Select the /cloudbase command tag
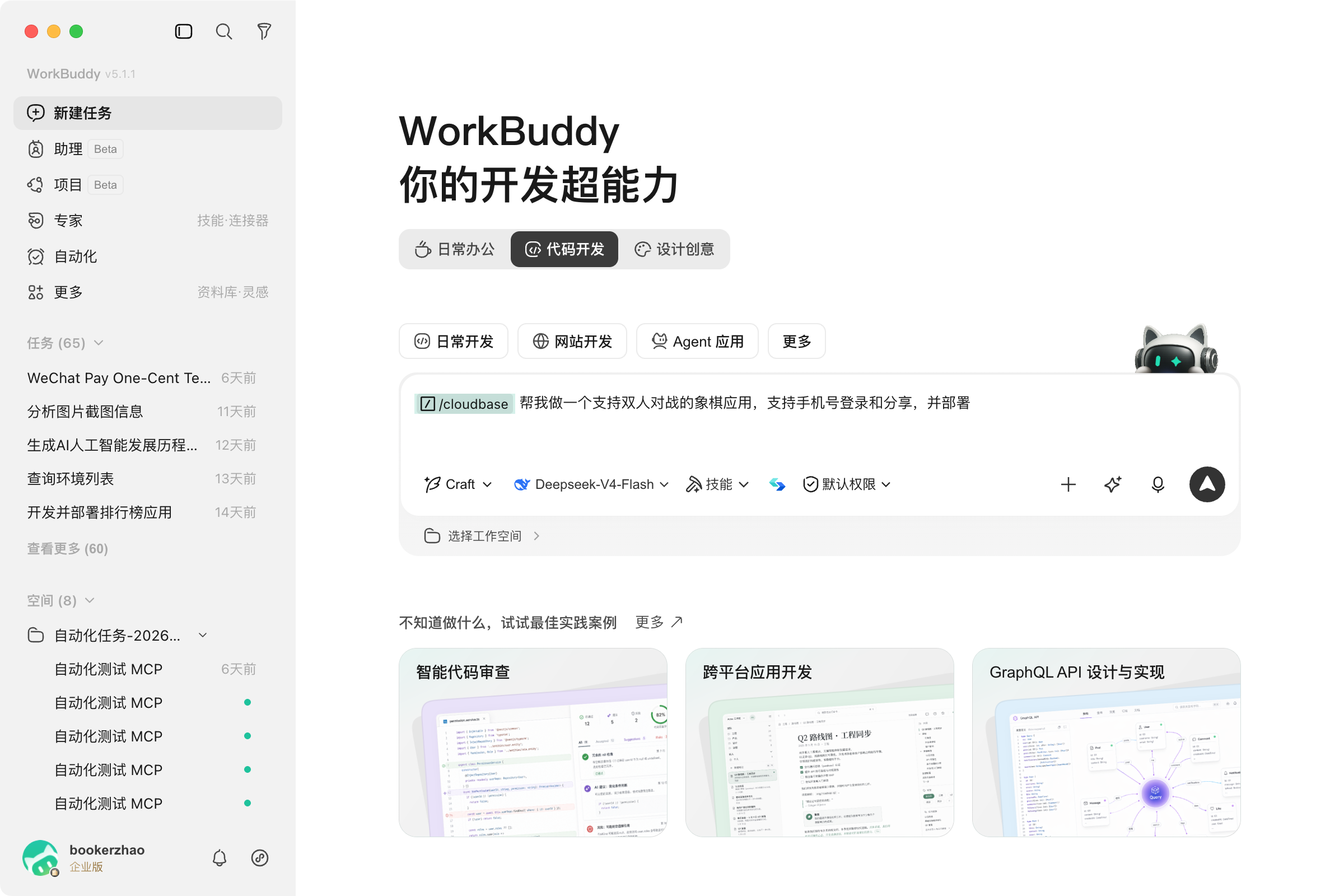This screenshot has width=1344, height=896. coord(465,403)
